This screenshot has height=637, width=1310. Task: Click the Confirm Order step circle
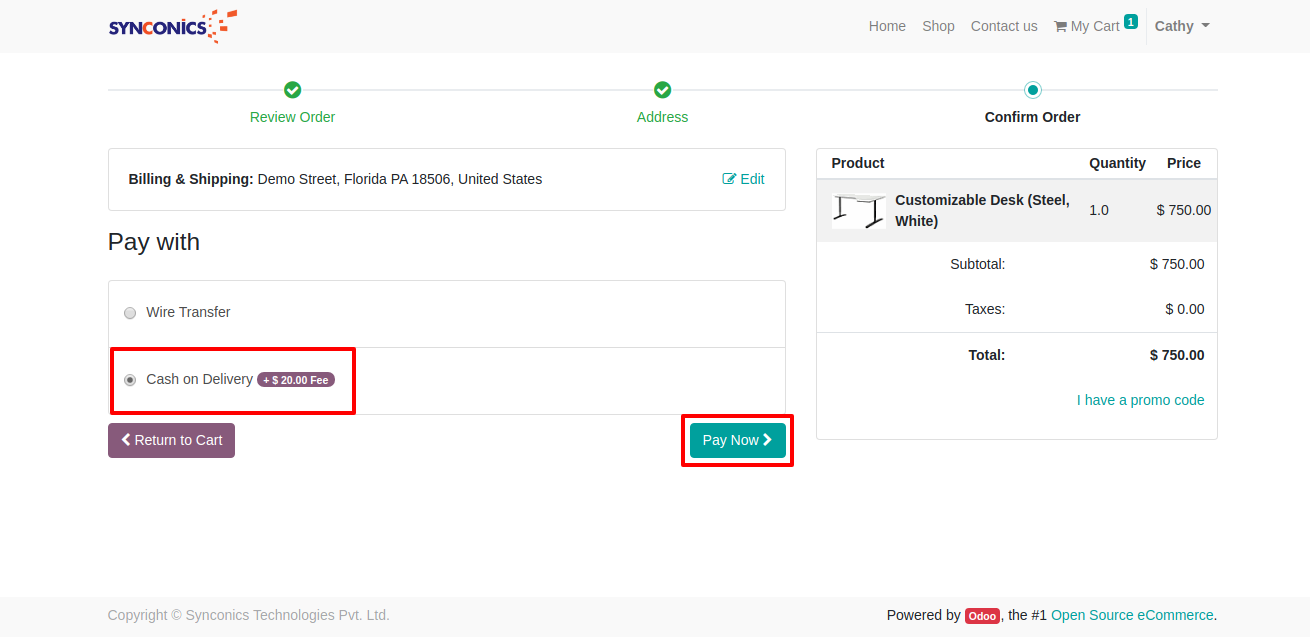[x=1032, y=90]
